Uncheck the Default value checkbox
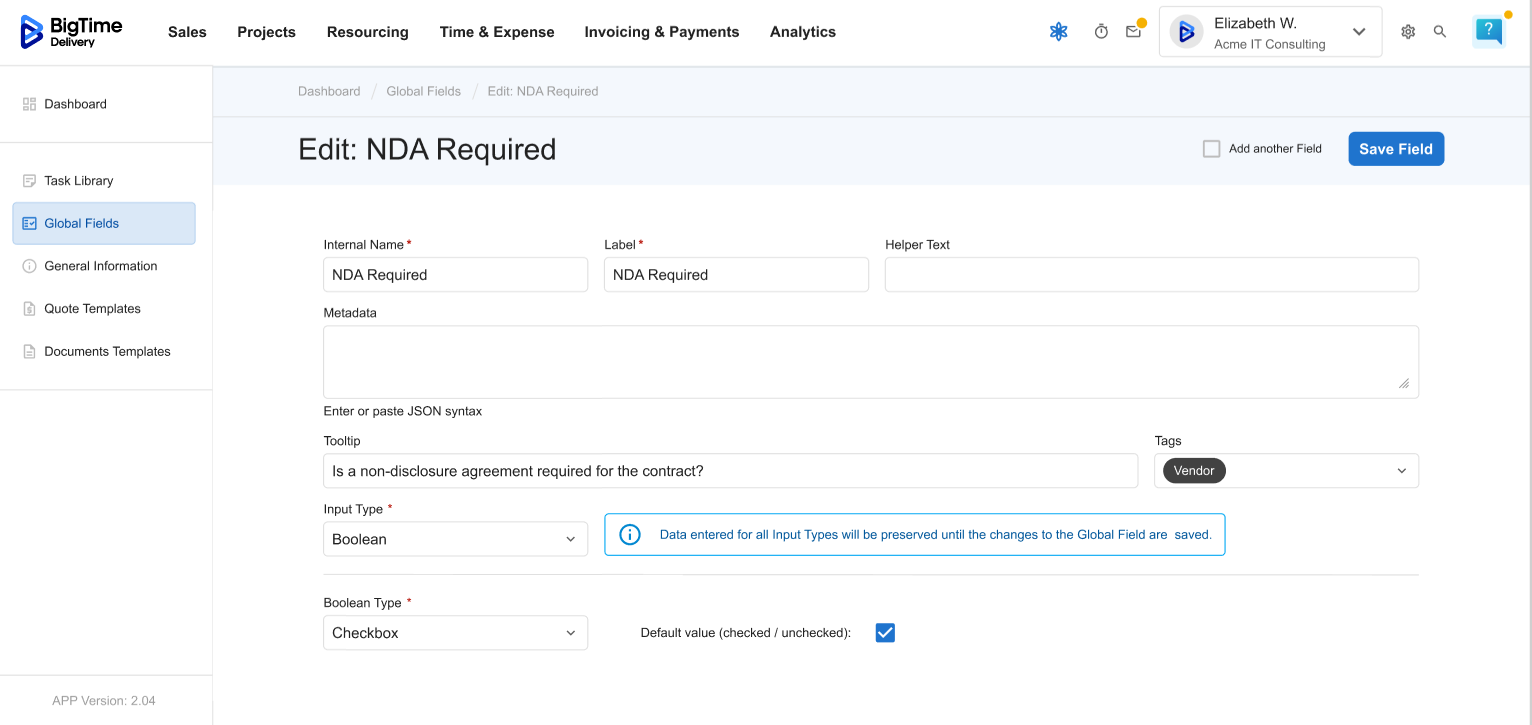Screen dimensions: 1532x725 885,633
